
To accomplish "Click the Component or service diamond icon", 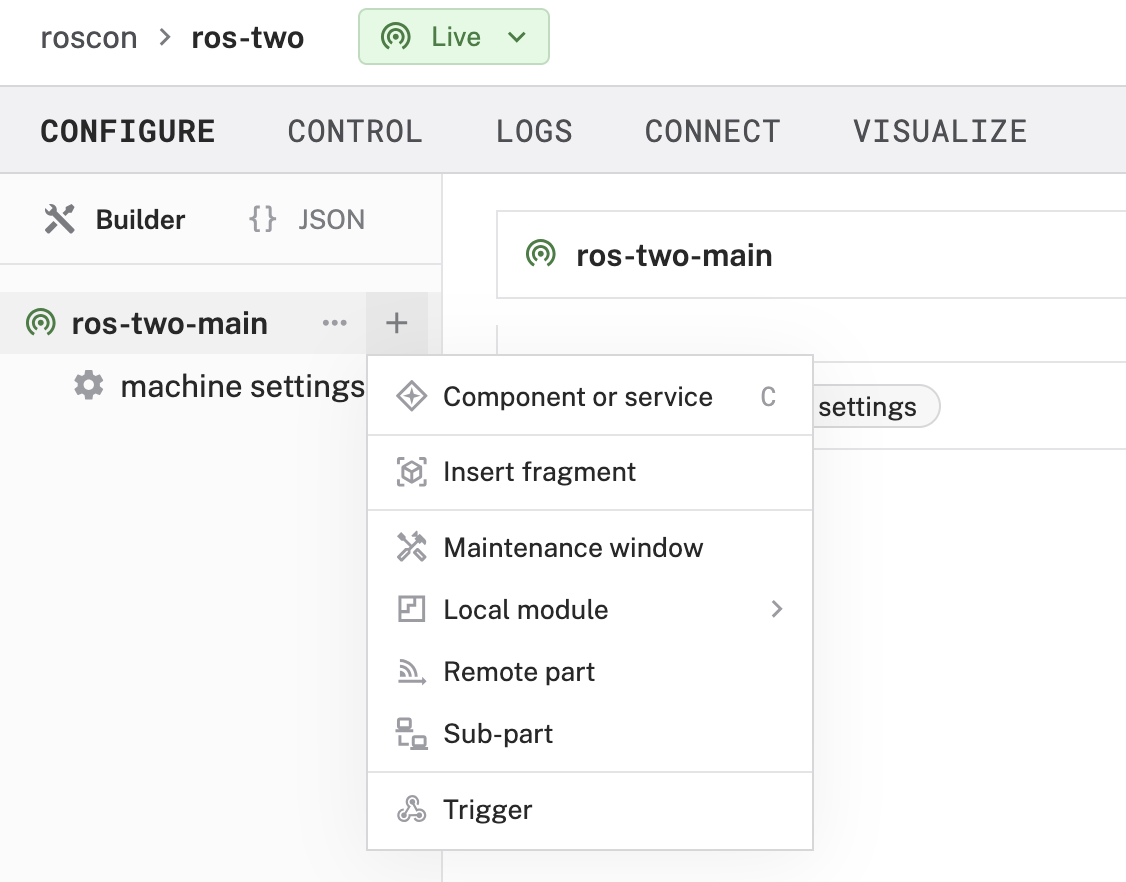I will [411, 396].
